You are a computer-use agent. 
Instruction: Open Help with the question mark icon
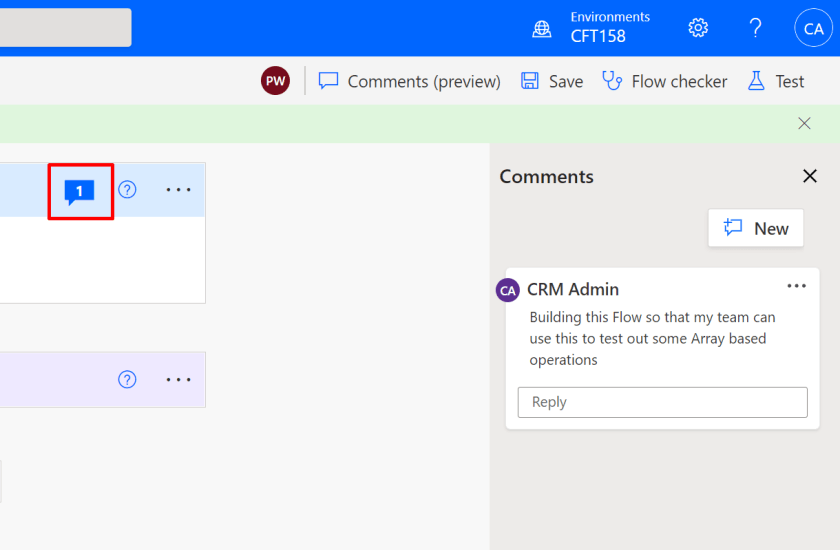756,28
